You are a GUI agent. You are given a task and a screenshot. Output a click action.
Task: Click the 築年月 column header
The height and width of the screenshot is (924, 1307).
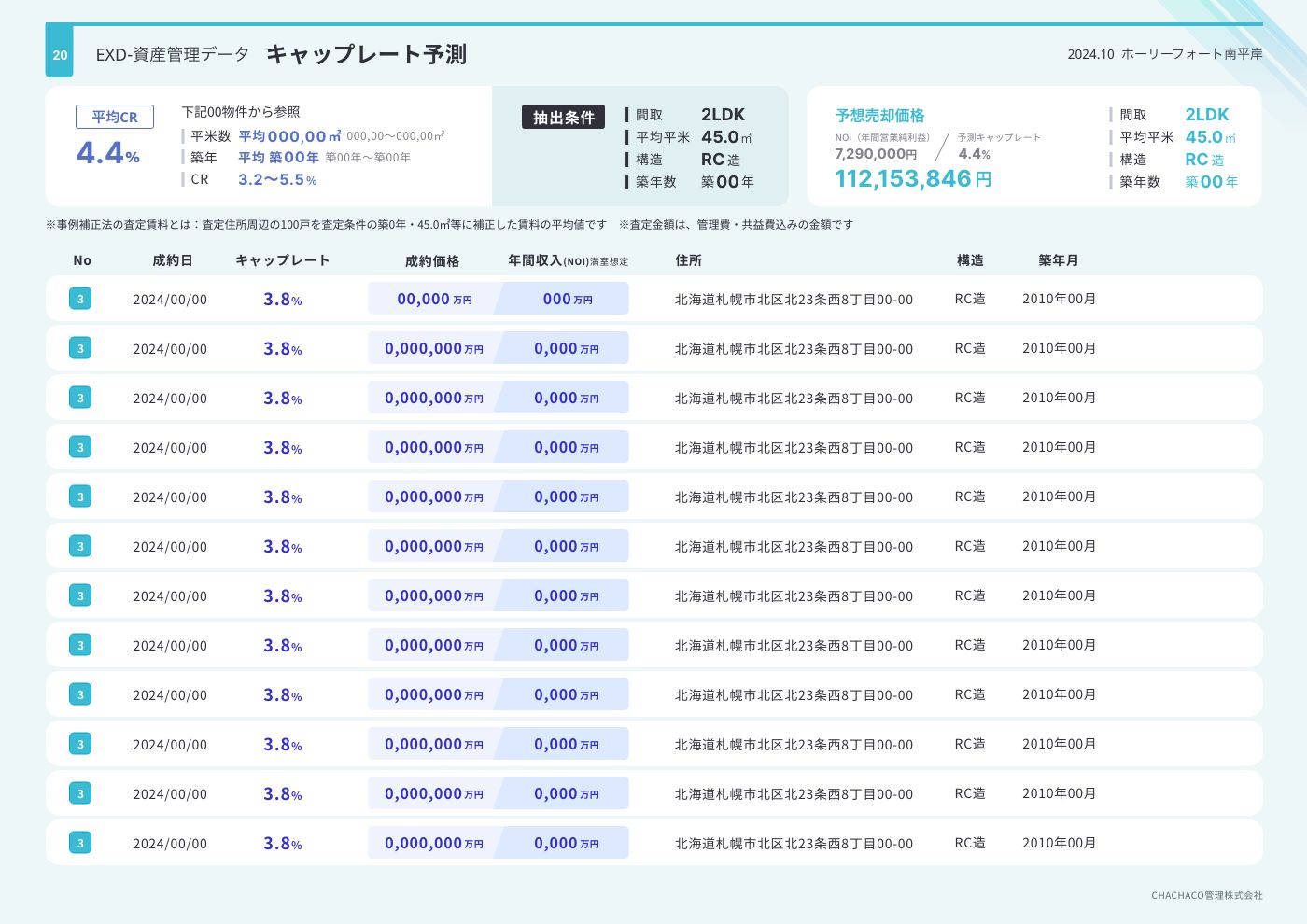click(1059, 260)
